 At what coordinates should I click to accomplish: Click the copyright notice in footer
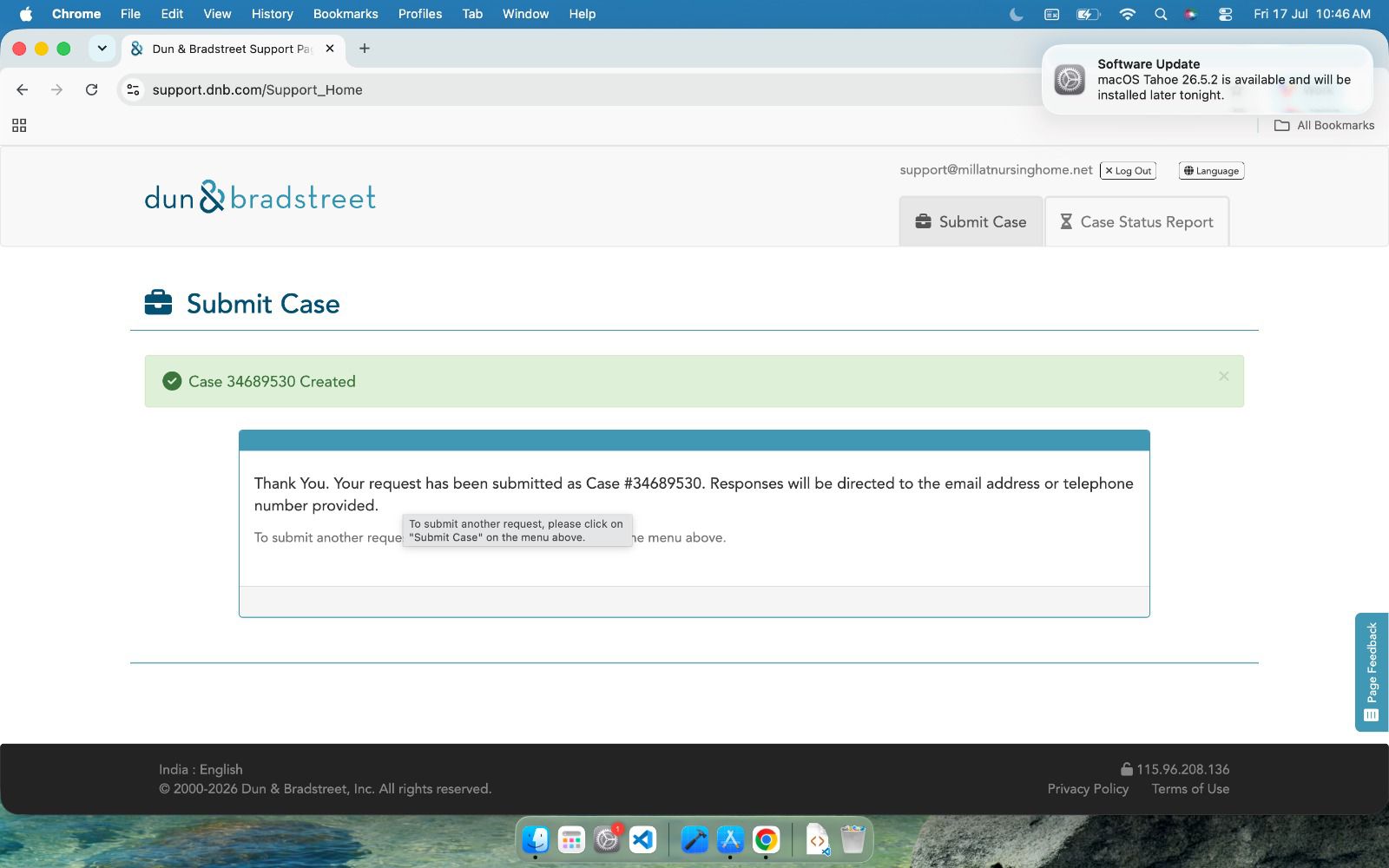pos(325,789)
